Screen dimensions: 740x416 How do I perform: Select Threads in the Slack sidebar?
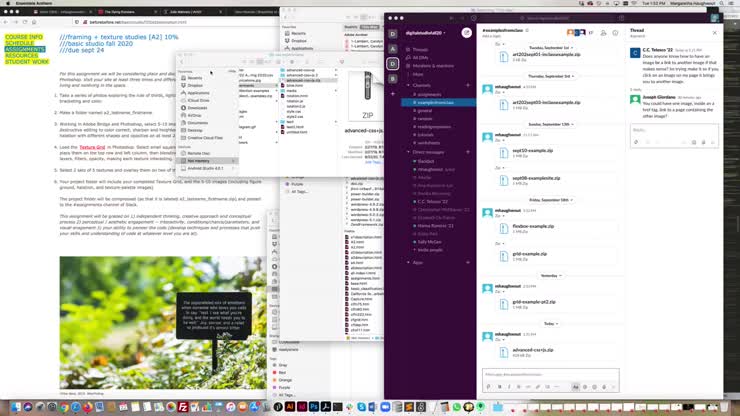(420, 49)
